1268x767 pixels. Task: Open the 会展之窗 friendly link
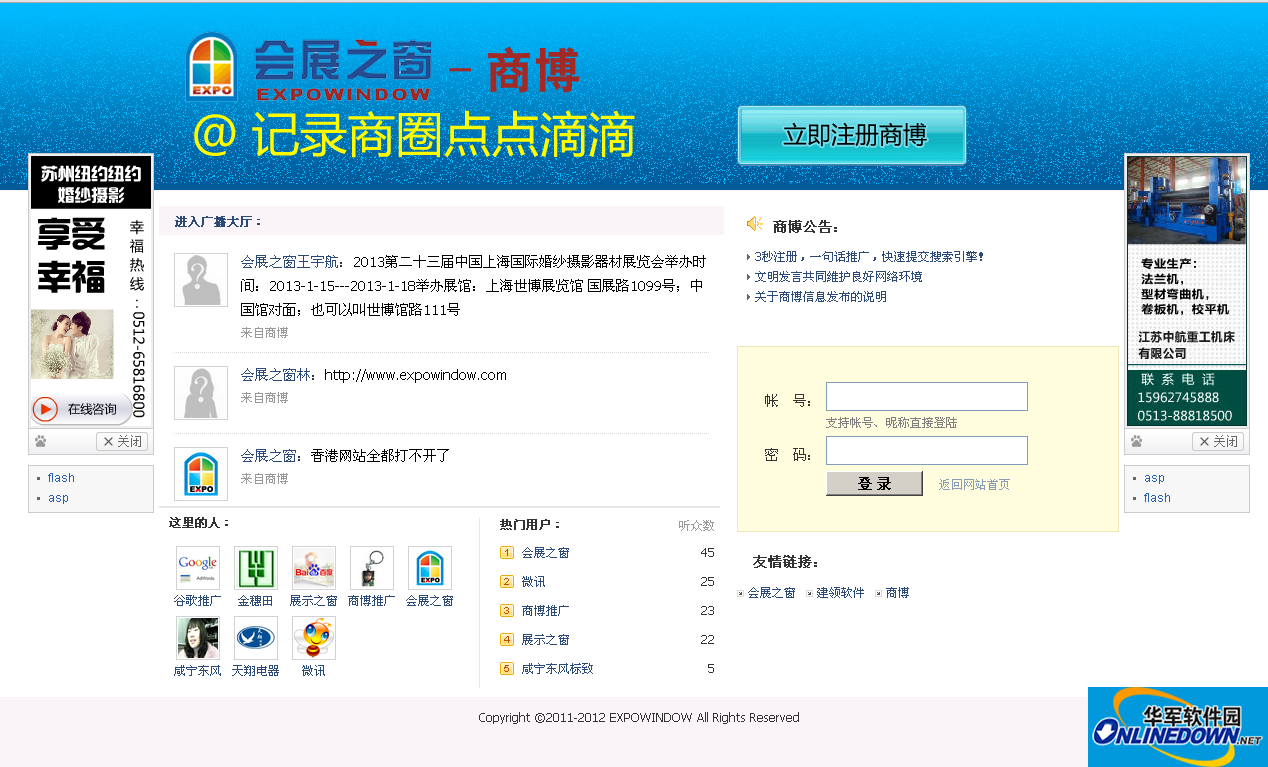(772, 593)
